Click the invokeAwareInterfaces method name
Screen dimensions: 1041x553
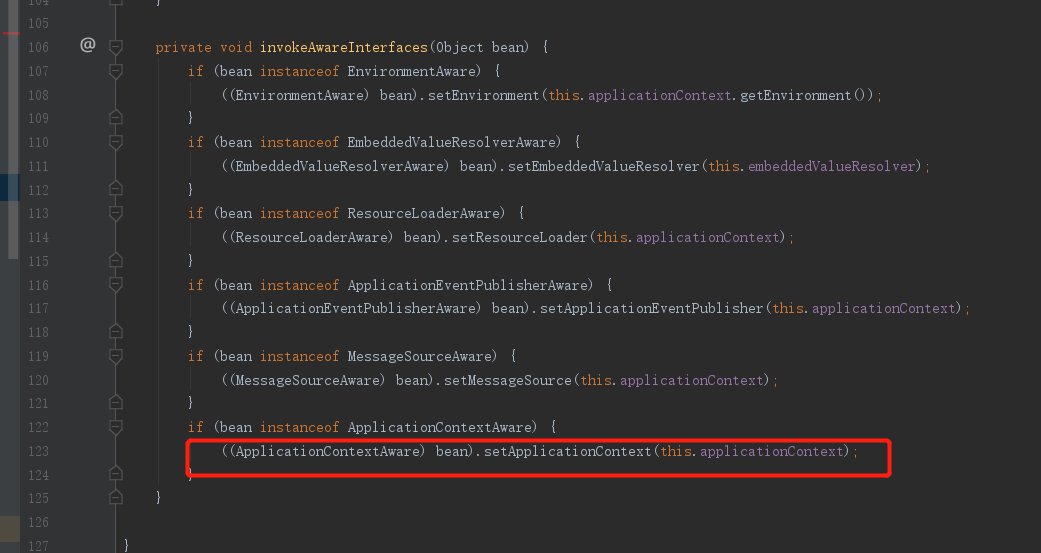click(x=344, y=47)
